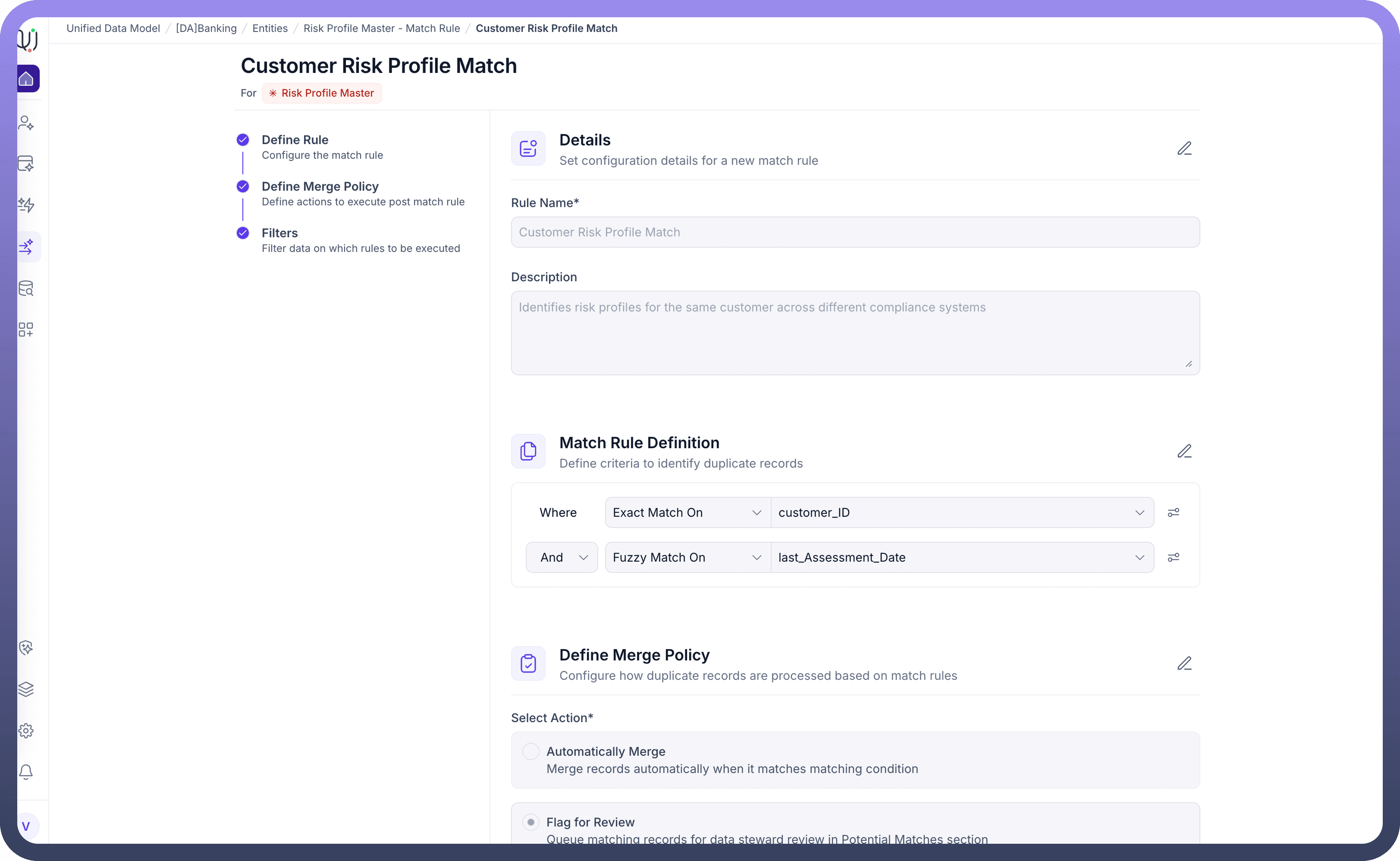Open the And operator dropdown
Viewport: 1400px width, 861px height.
tap(562, 557)
